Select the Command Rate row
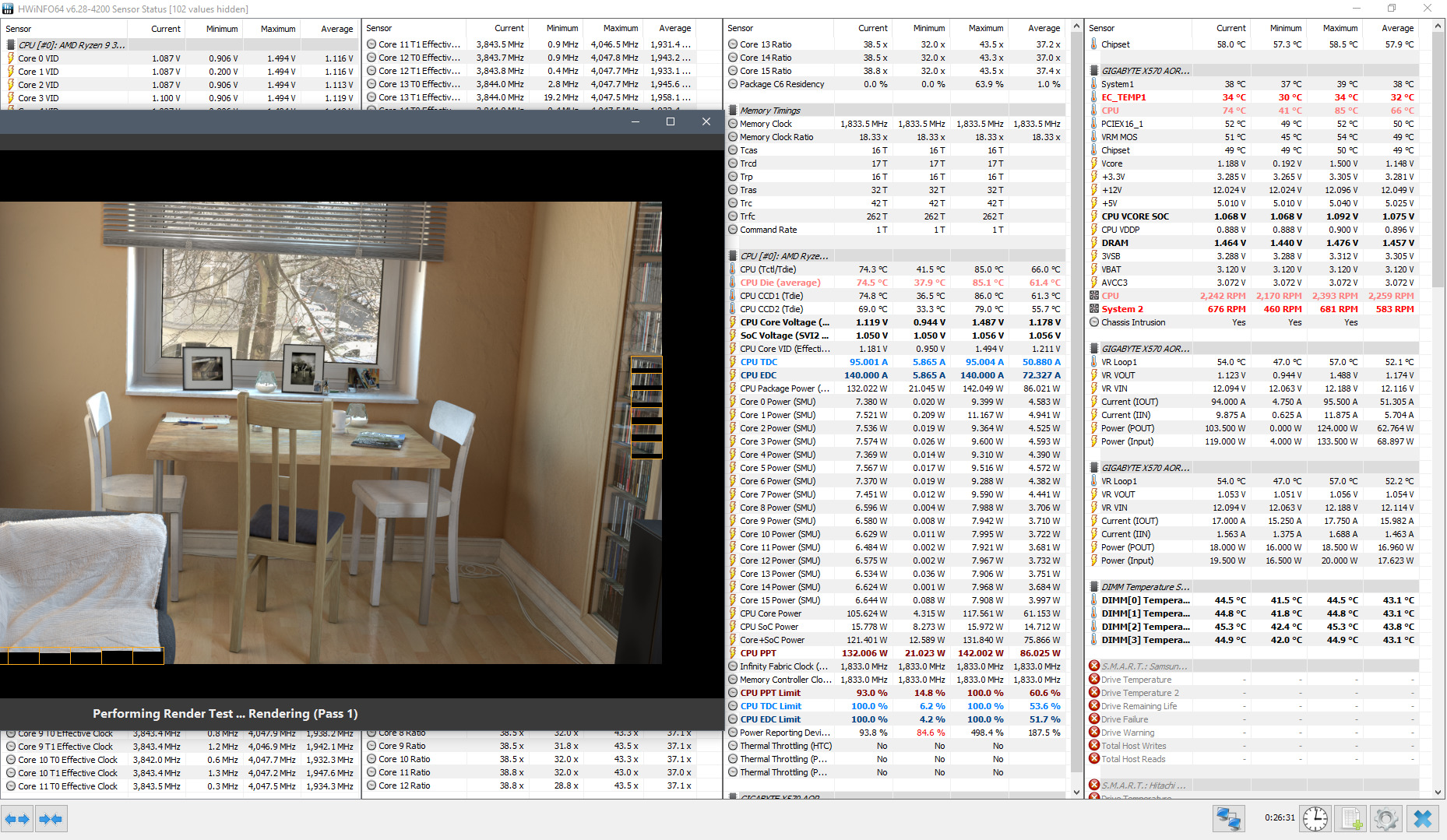Screen dimensions: 1447x840 tap(894, 230)
